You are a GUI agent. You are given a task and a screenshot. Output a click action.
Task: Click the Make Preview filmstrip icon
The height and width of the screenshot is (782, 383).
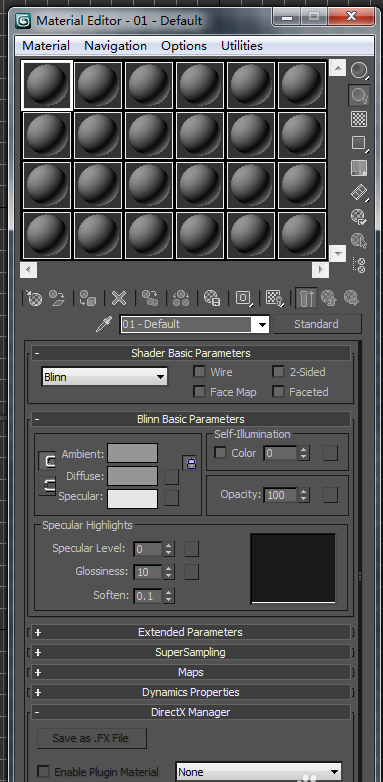click(x=359, y=192)
